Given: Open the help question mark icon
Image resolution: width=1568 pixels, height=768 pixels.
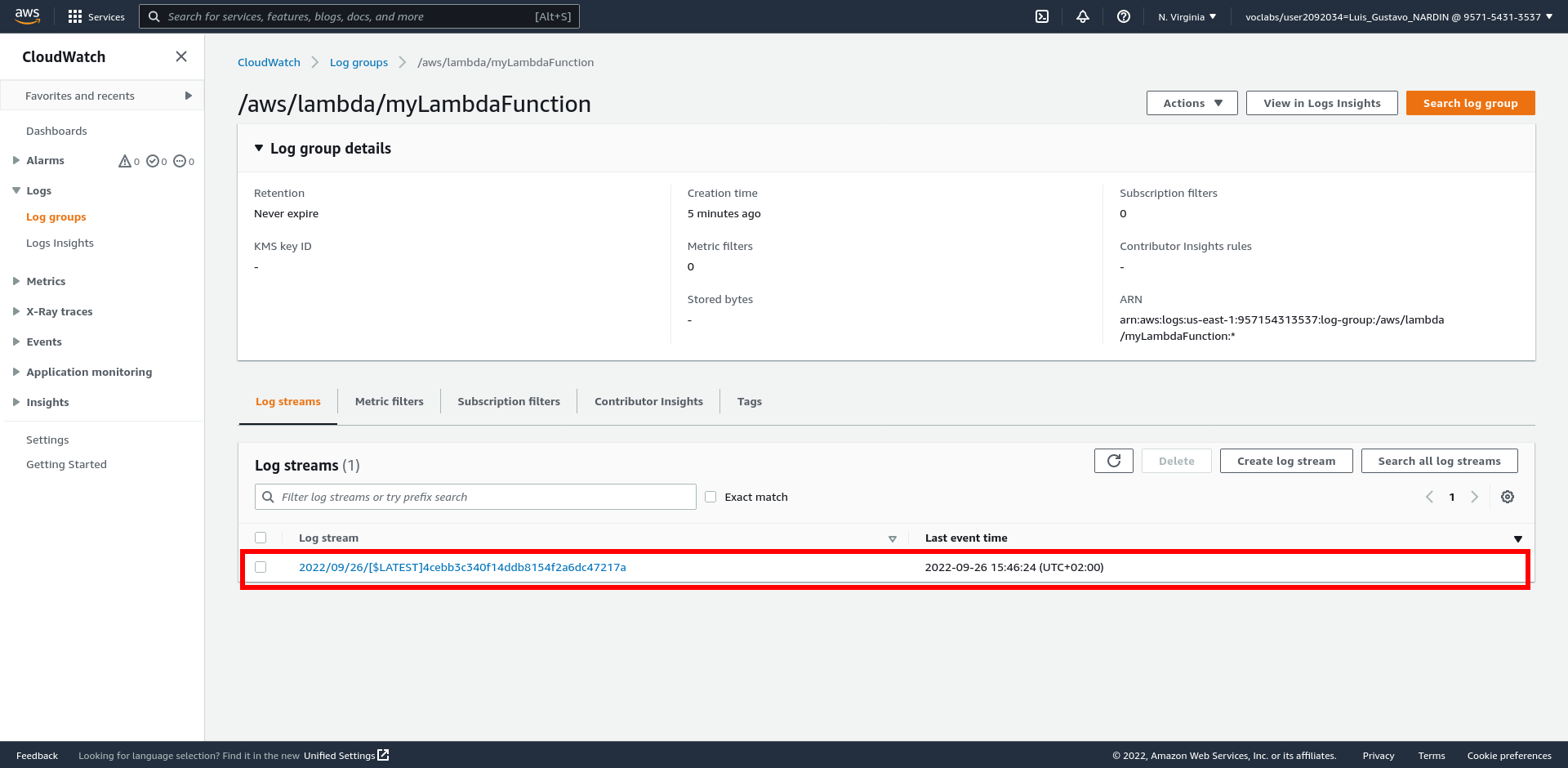Looking at the screenshot, I should pyautogui.click(x=1124, y=16).
